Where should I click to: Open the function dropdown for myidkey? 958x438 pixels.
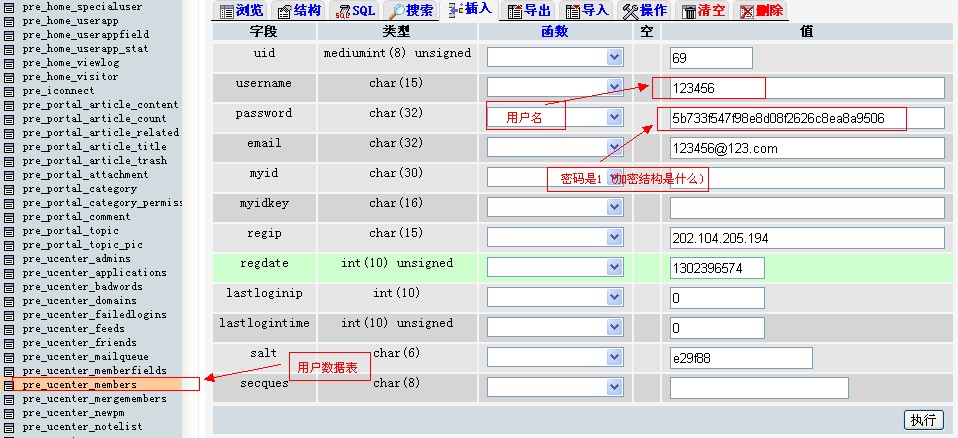pyautogui.click(x=555, y=207)
